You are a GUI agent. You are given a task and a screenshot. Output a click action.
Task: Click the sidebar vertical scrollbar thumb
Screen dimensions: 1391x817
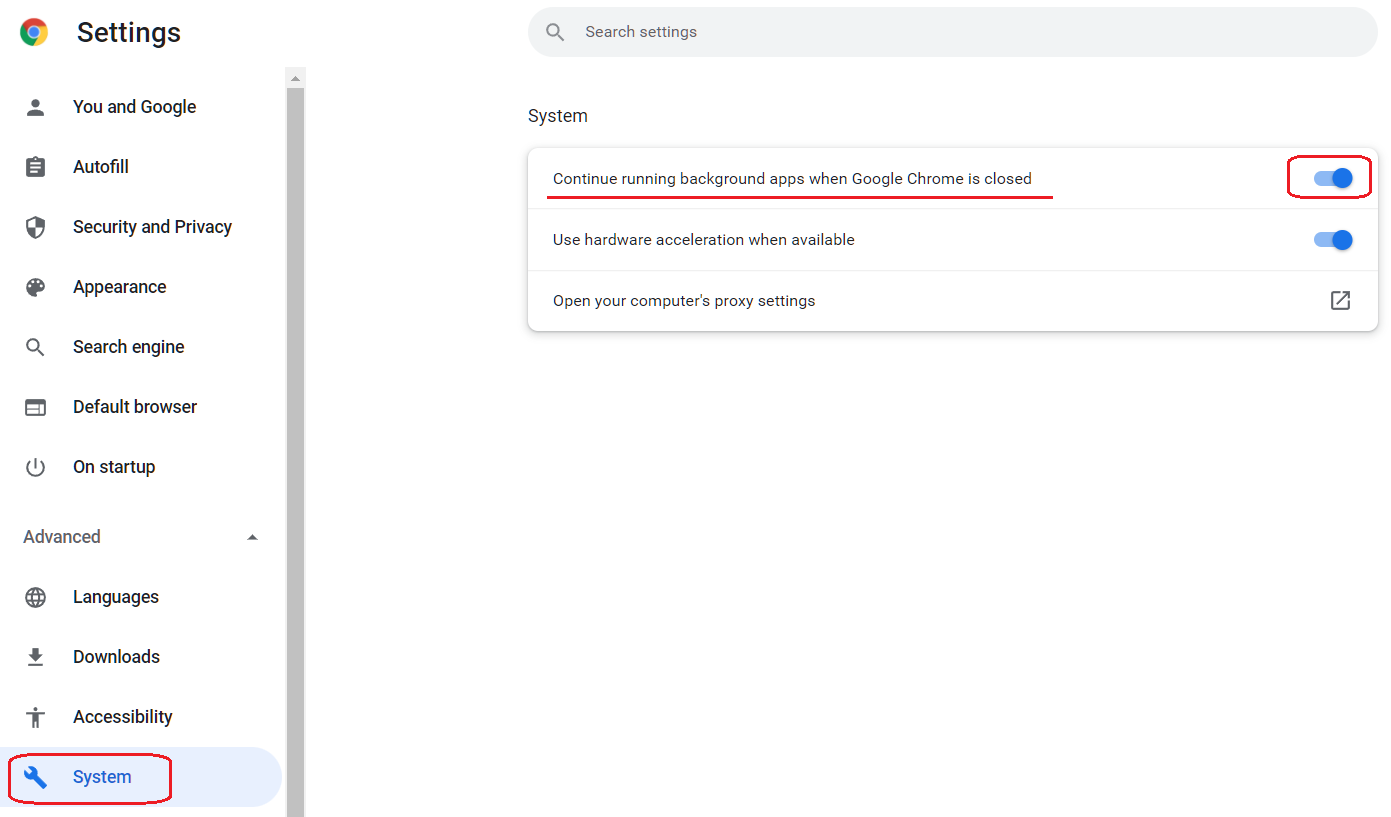pyautogui.click(x=295, y=452)
